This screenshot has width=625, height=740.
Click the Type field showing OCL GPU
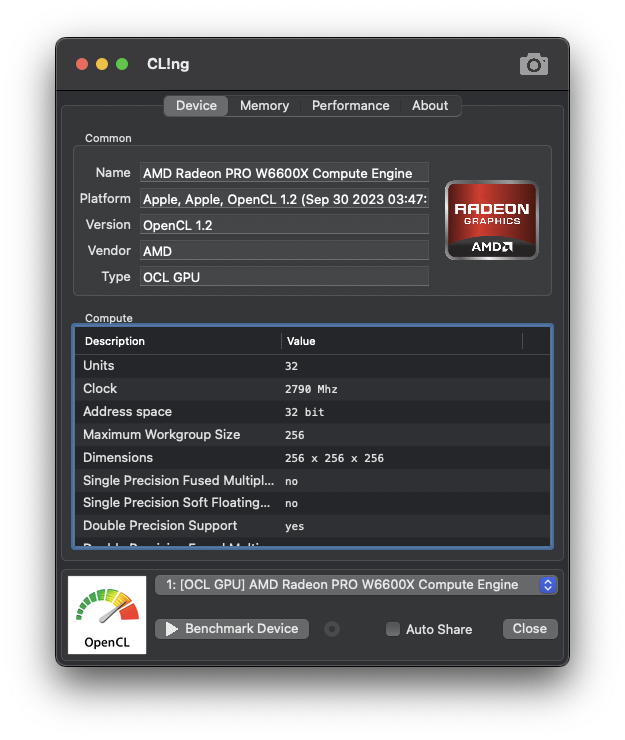(x=284, y=277)
